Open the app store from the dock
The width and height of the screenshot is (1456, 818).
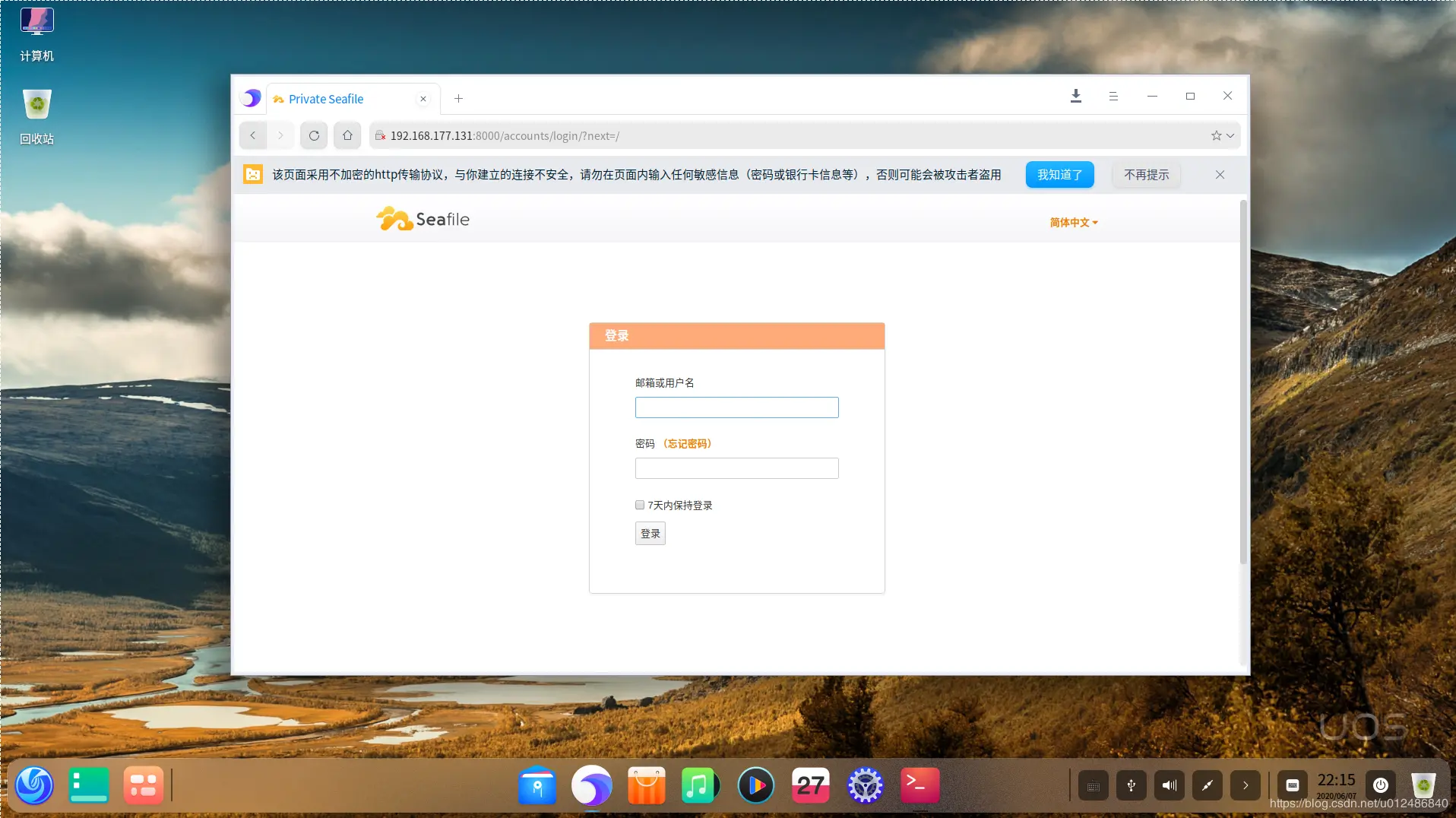(x=645, y=785)
